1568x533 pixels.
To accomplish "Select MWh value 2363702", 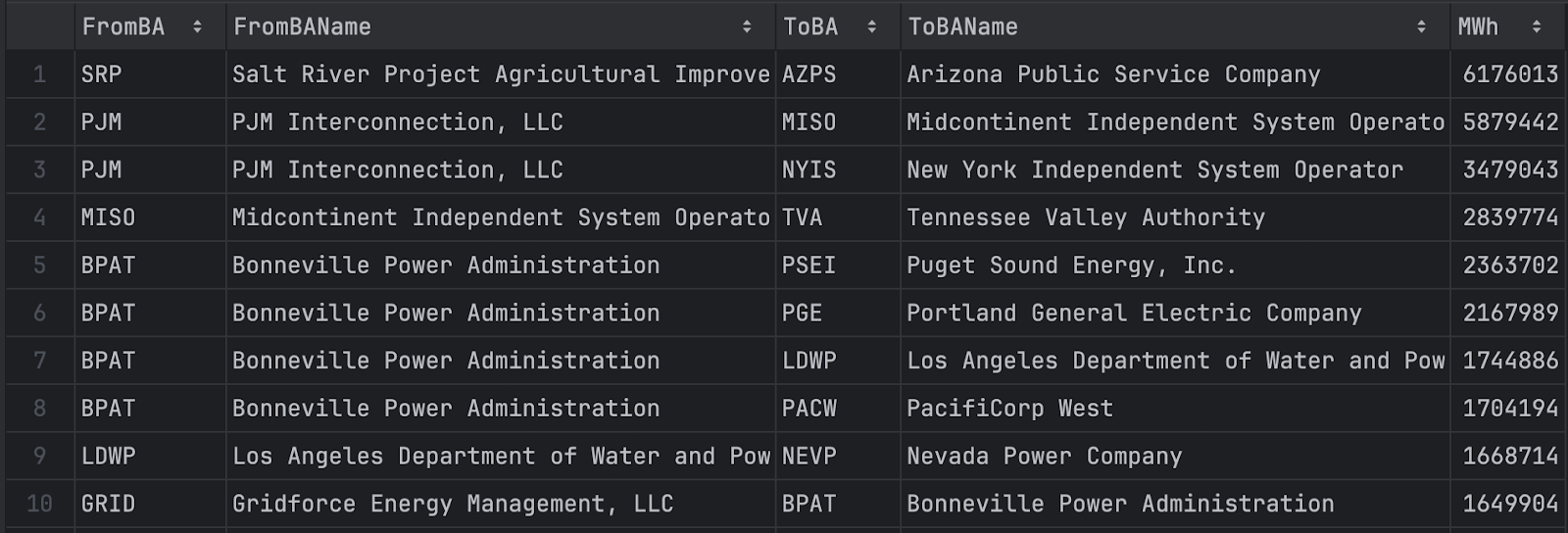I will pyautogui.click(x=1509, y=266).
